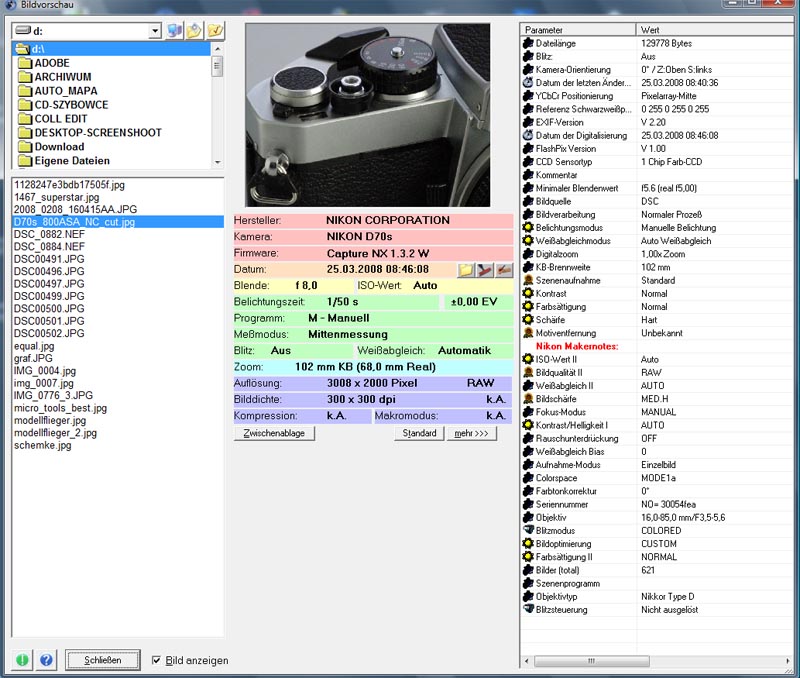The image size is (800, 678).
Task: Open the d: drive dropdown arrow
Action: tap(155, 31)
